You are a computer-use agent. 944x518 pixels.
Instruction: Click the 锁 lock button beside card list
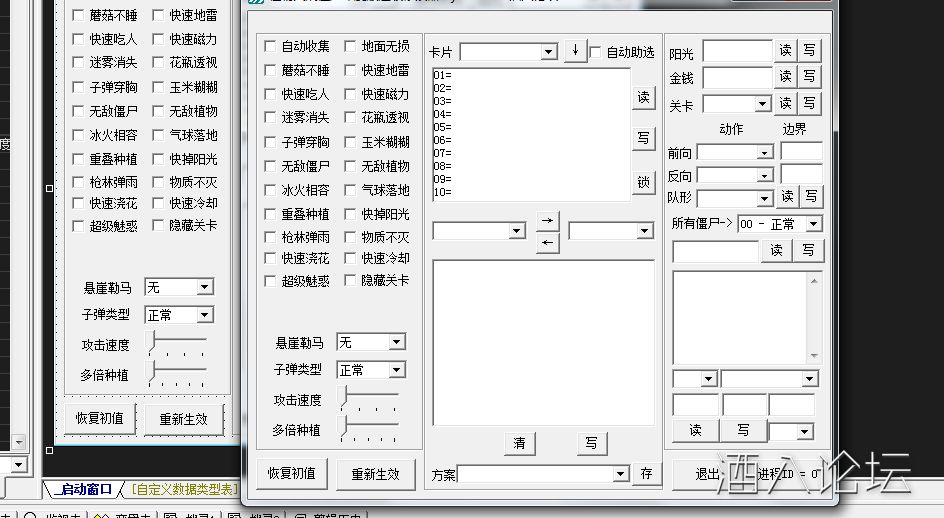pos(643,182)
